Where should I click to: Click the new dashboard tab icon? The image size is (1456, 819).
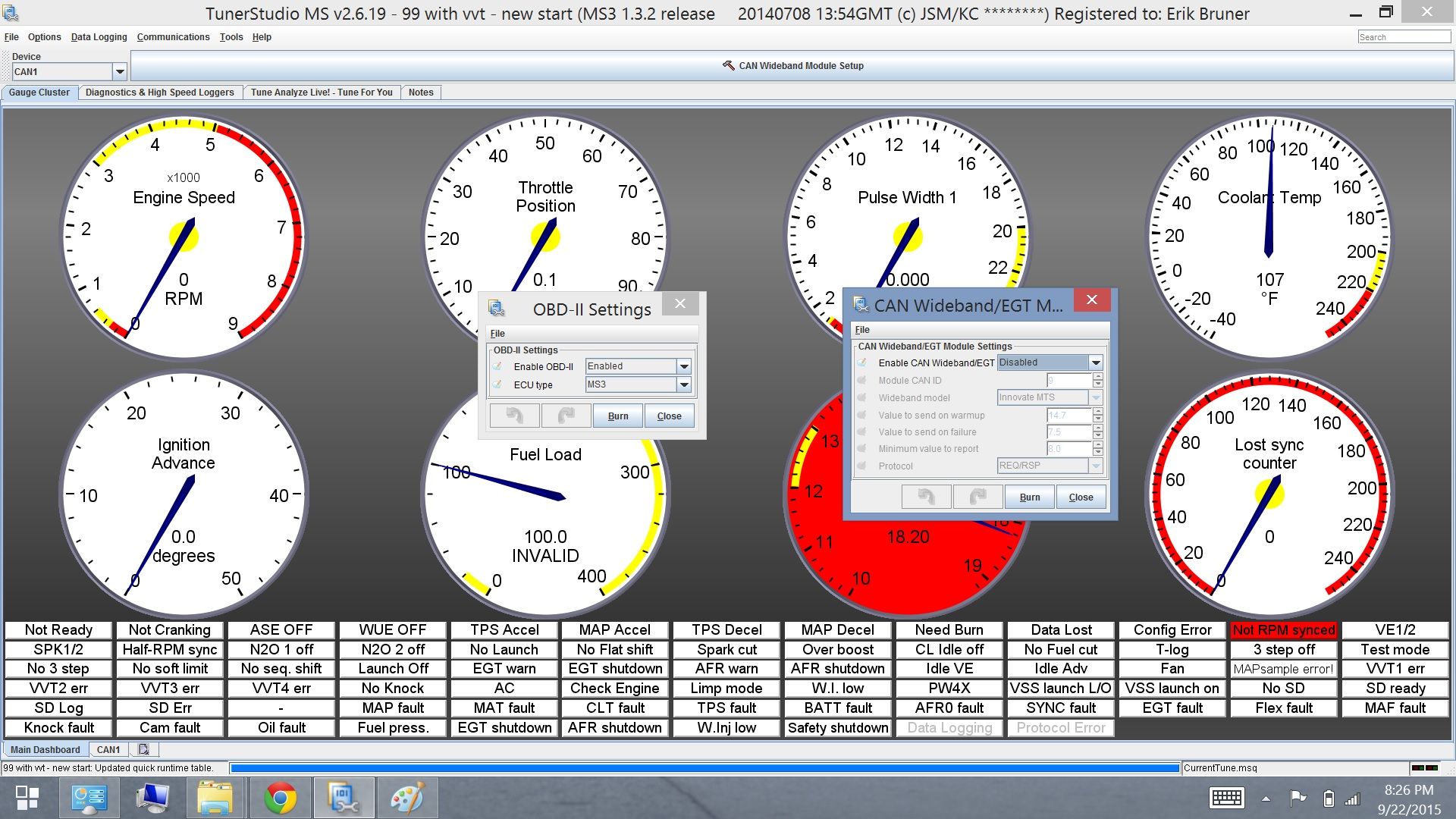pos(143,749)
